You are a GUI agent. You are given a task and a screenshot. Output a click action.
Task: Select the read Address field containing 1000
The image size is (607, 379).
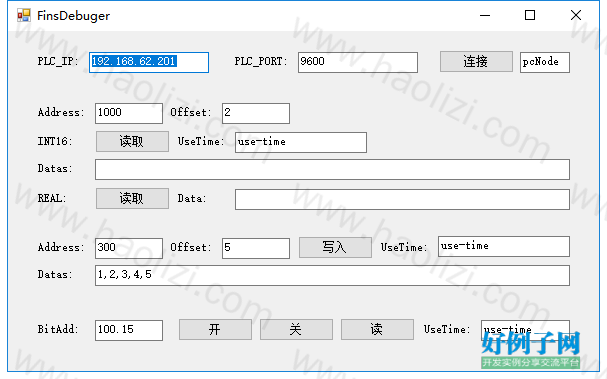pos(129,113)
